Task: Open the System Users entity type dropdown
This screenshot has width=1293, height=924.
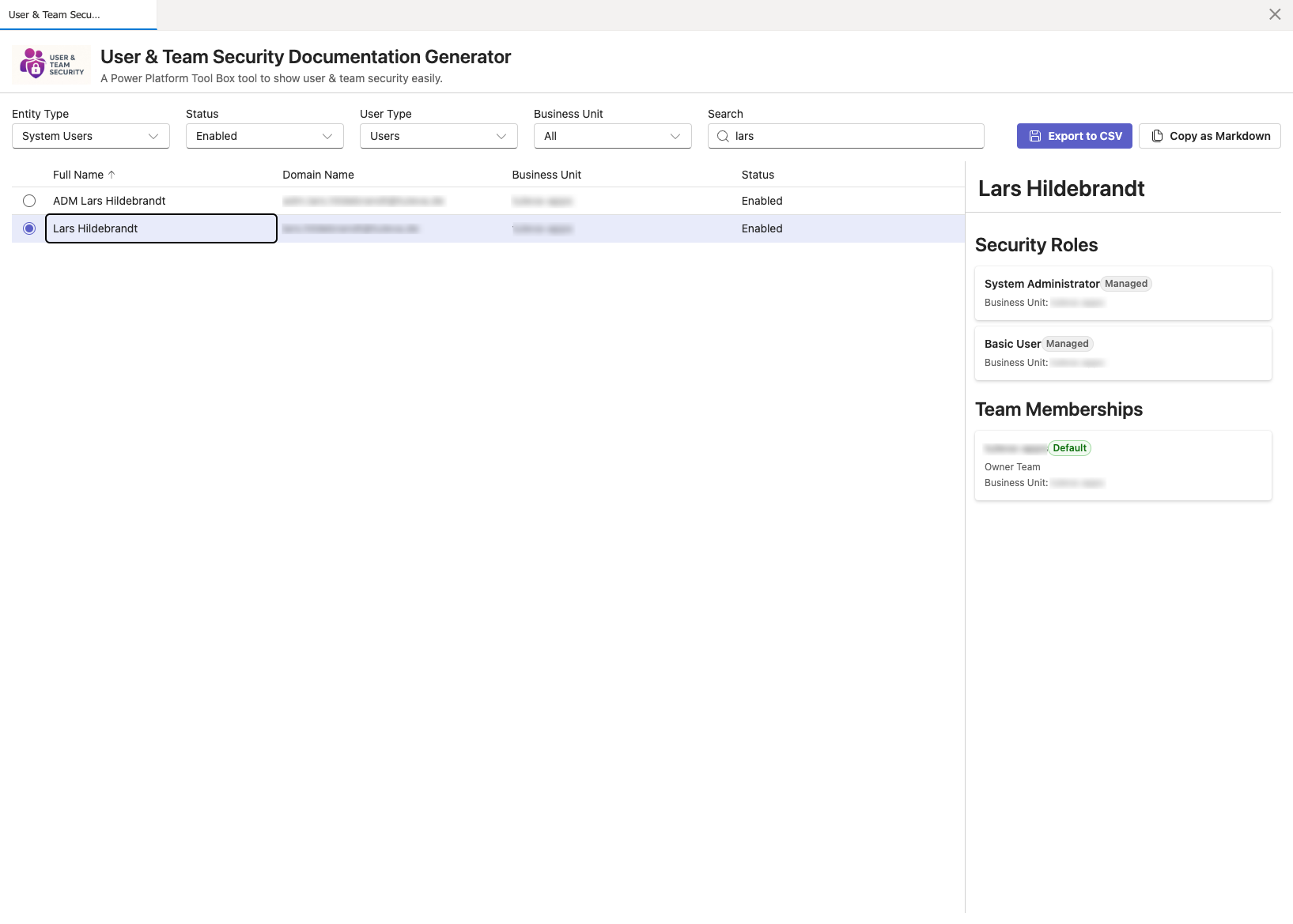Action: [90, 136]
